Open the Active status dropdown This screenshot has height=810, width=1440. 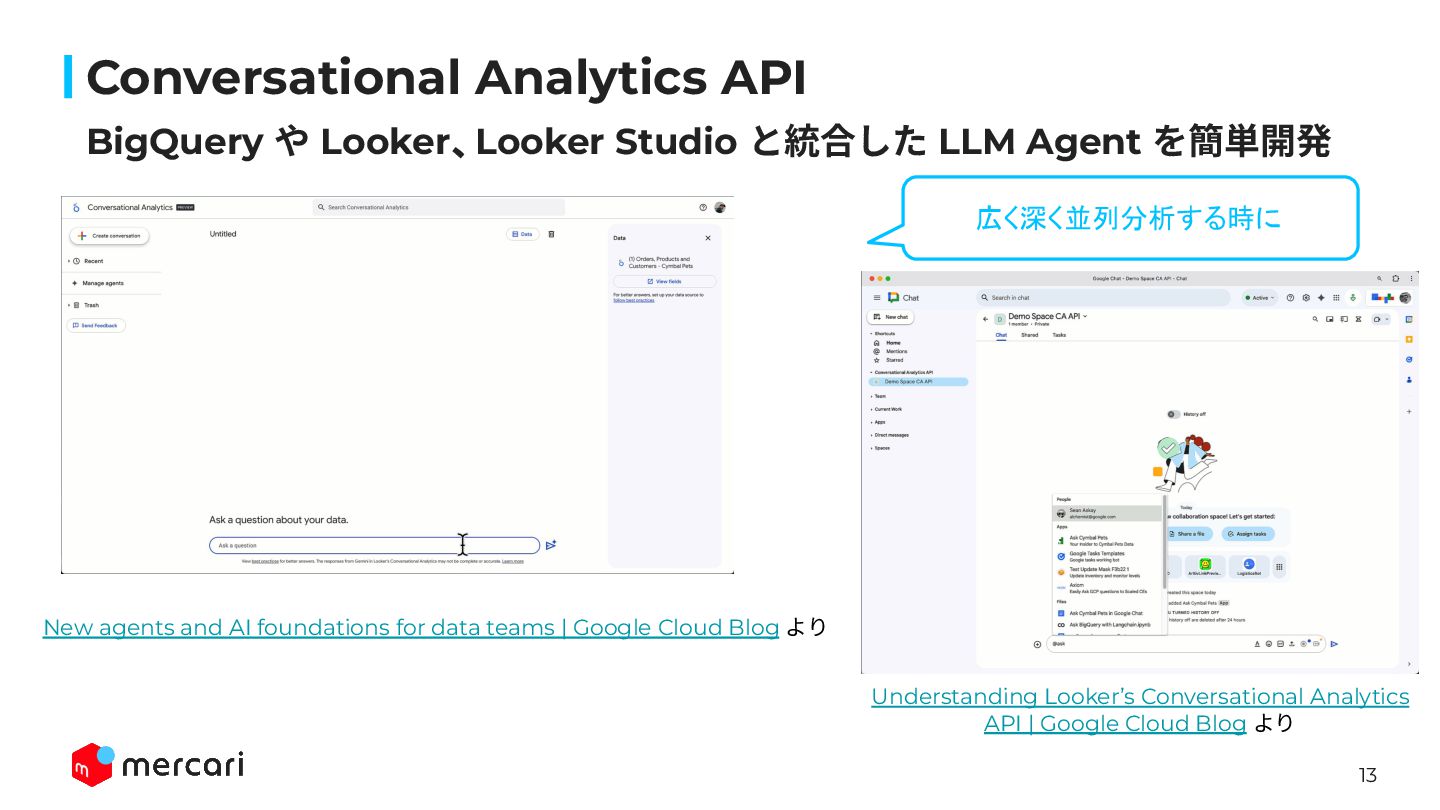point(1260,298)
